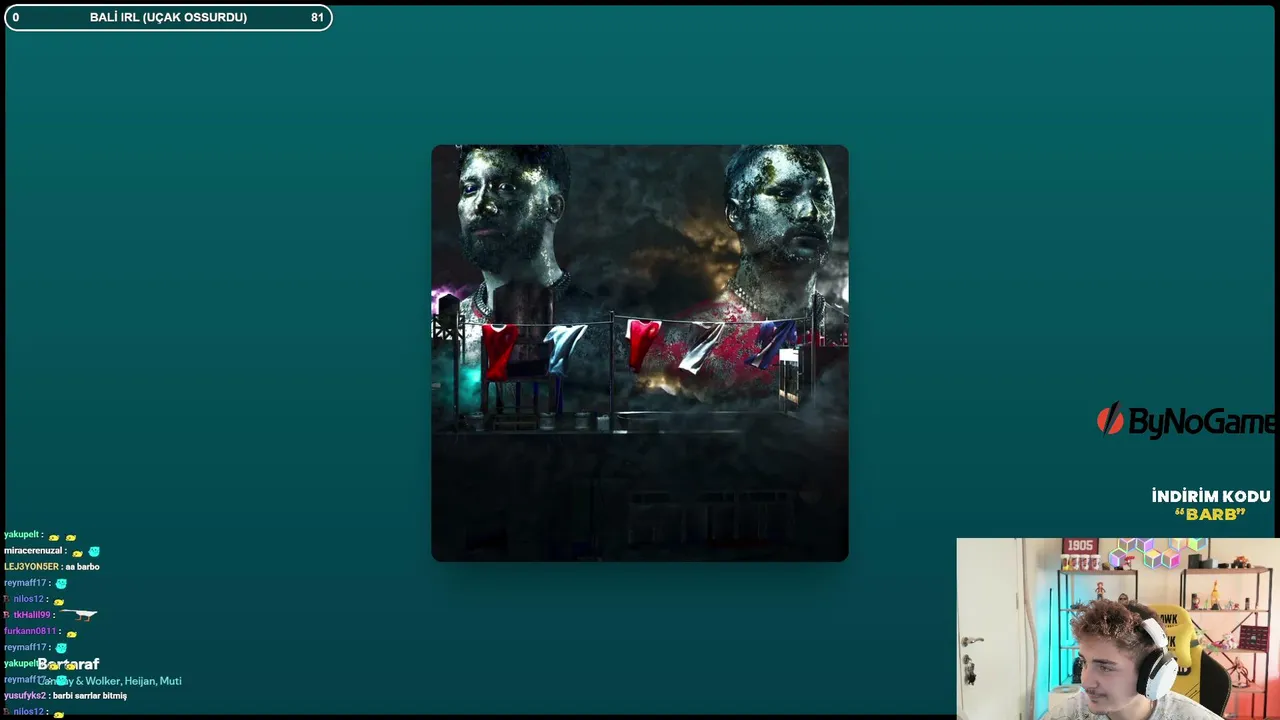Click the cyan emote in miracerenuzal's message

pyautogui.click(x=94, y=551)
